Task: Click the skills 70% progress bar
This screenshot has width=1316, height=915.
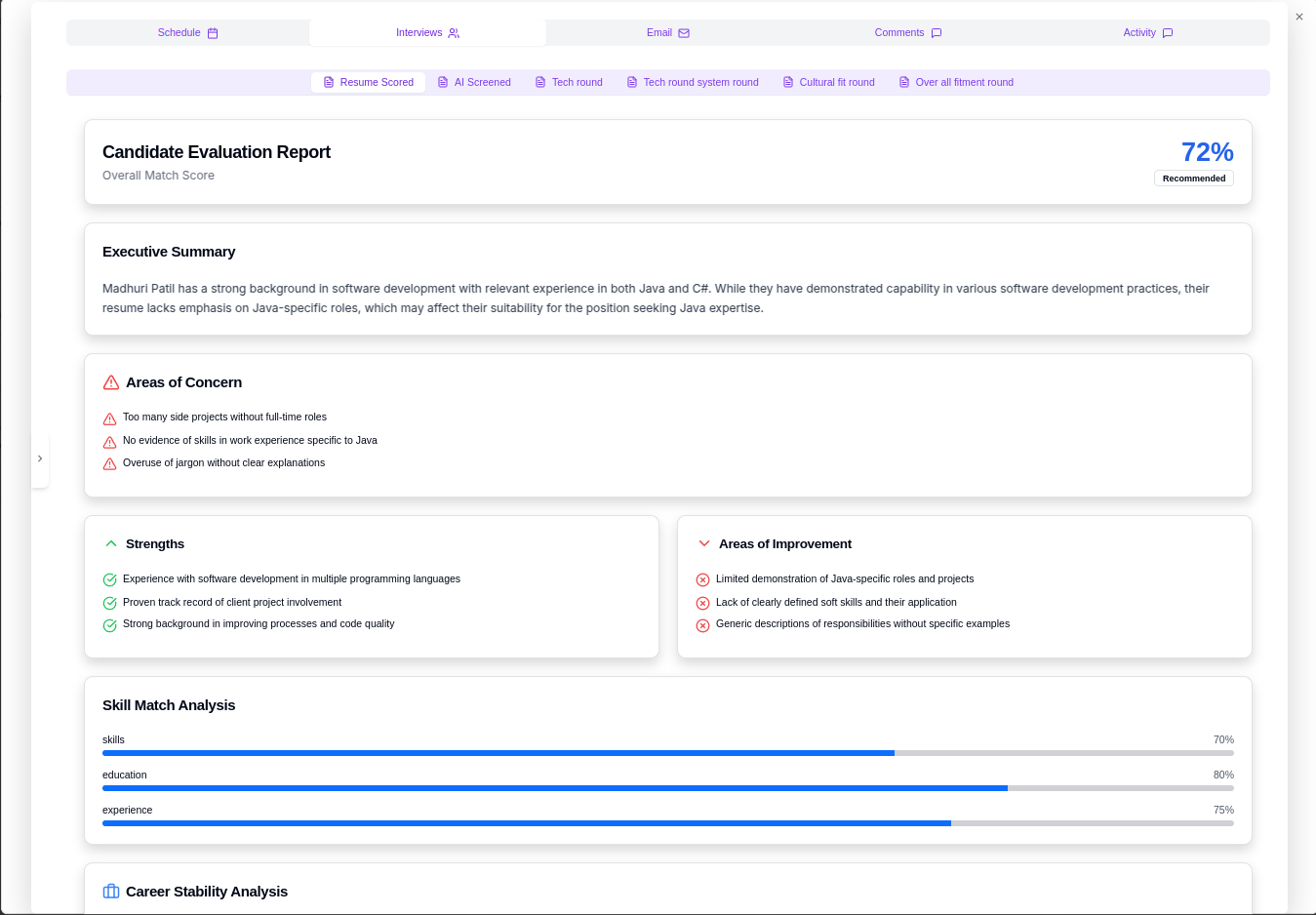Action: [667, 753]
